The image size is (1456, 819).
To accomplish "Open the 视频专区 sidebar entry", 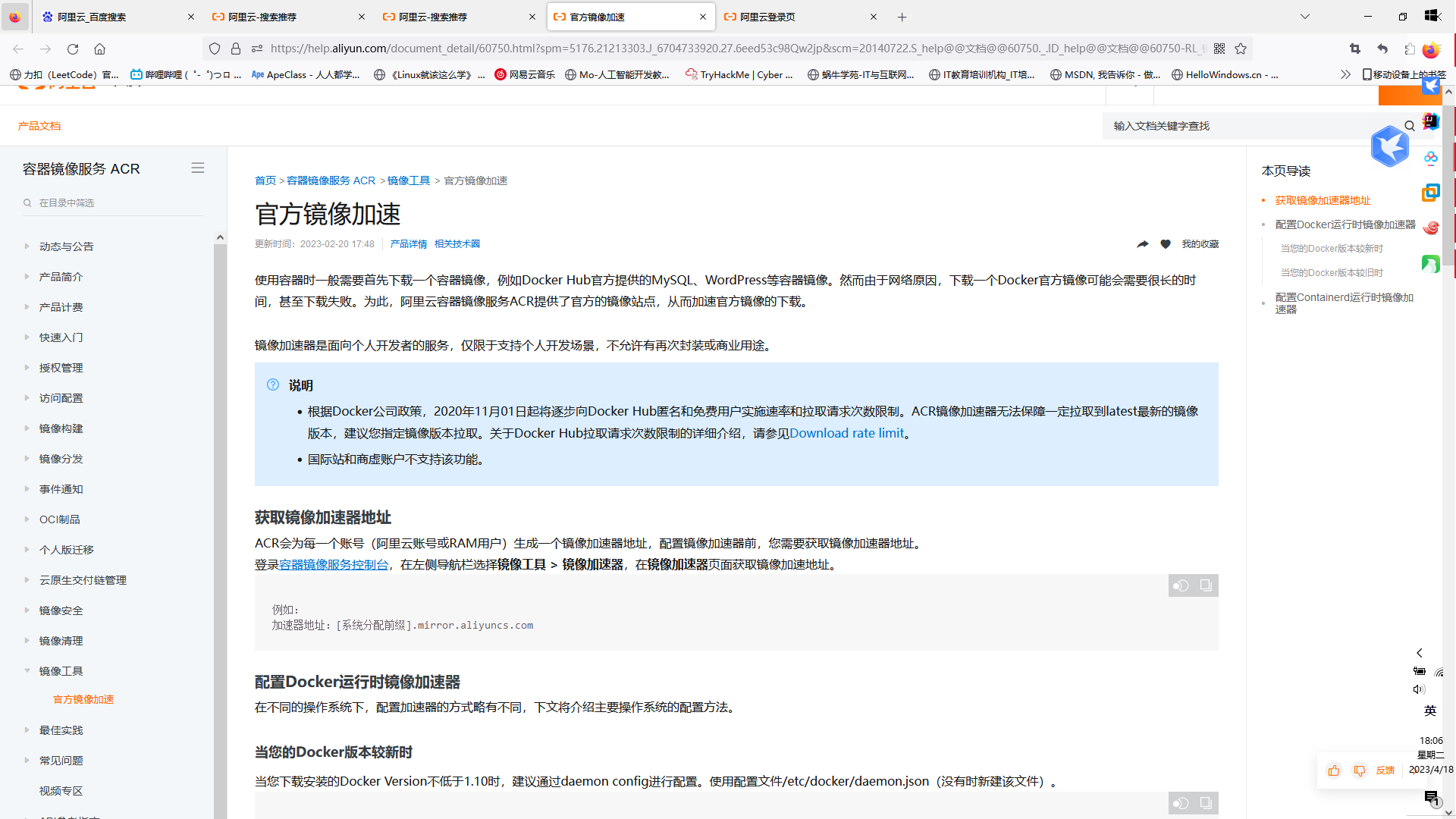I will pyautogui.click(x=61, y=791).
